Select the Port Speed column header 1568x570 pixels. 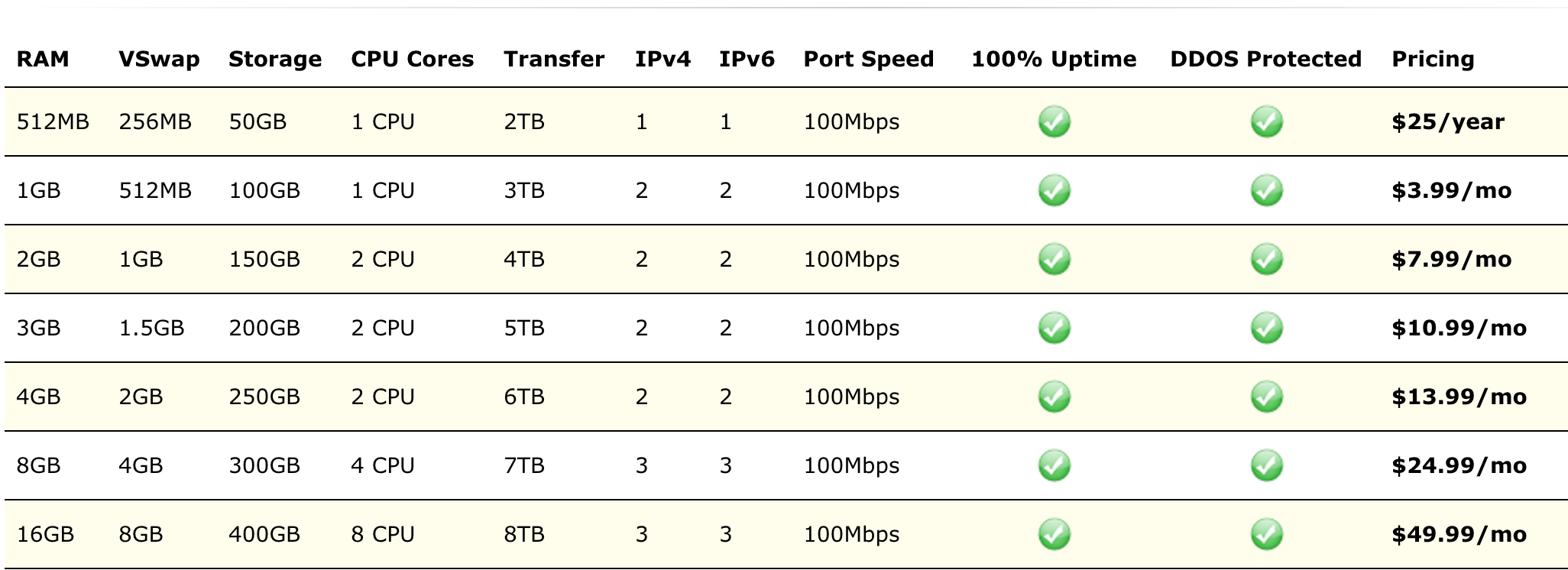pyautogui.click(x=869, y=60)
